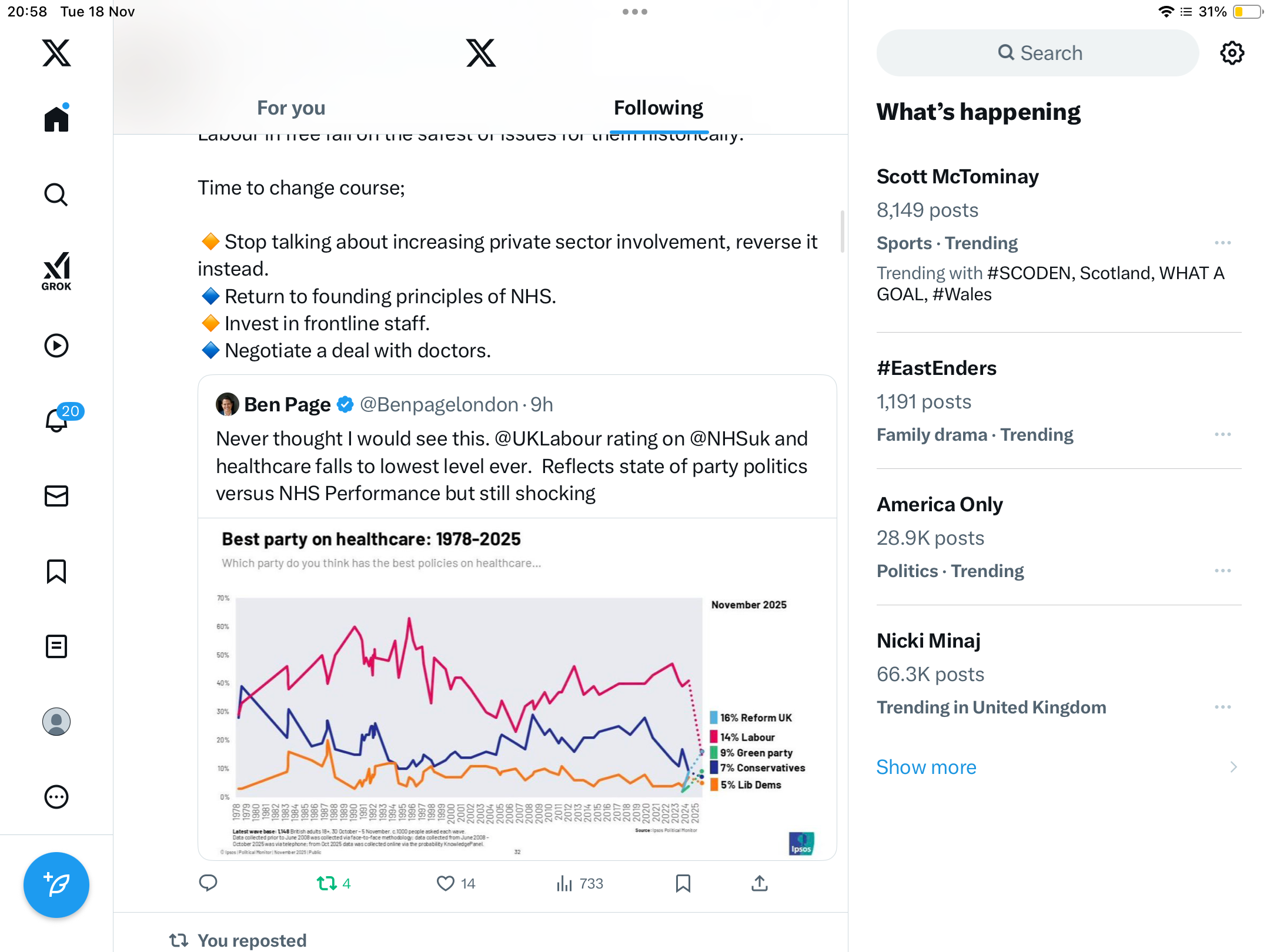Open the Lists sidebar icon

(56, 646)
